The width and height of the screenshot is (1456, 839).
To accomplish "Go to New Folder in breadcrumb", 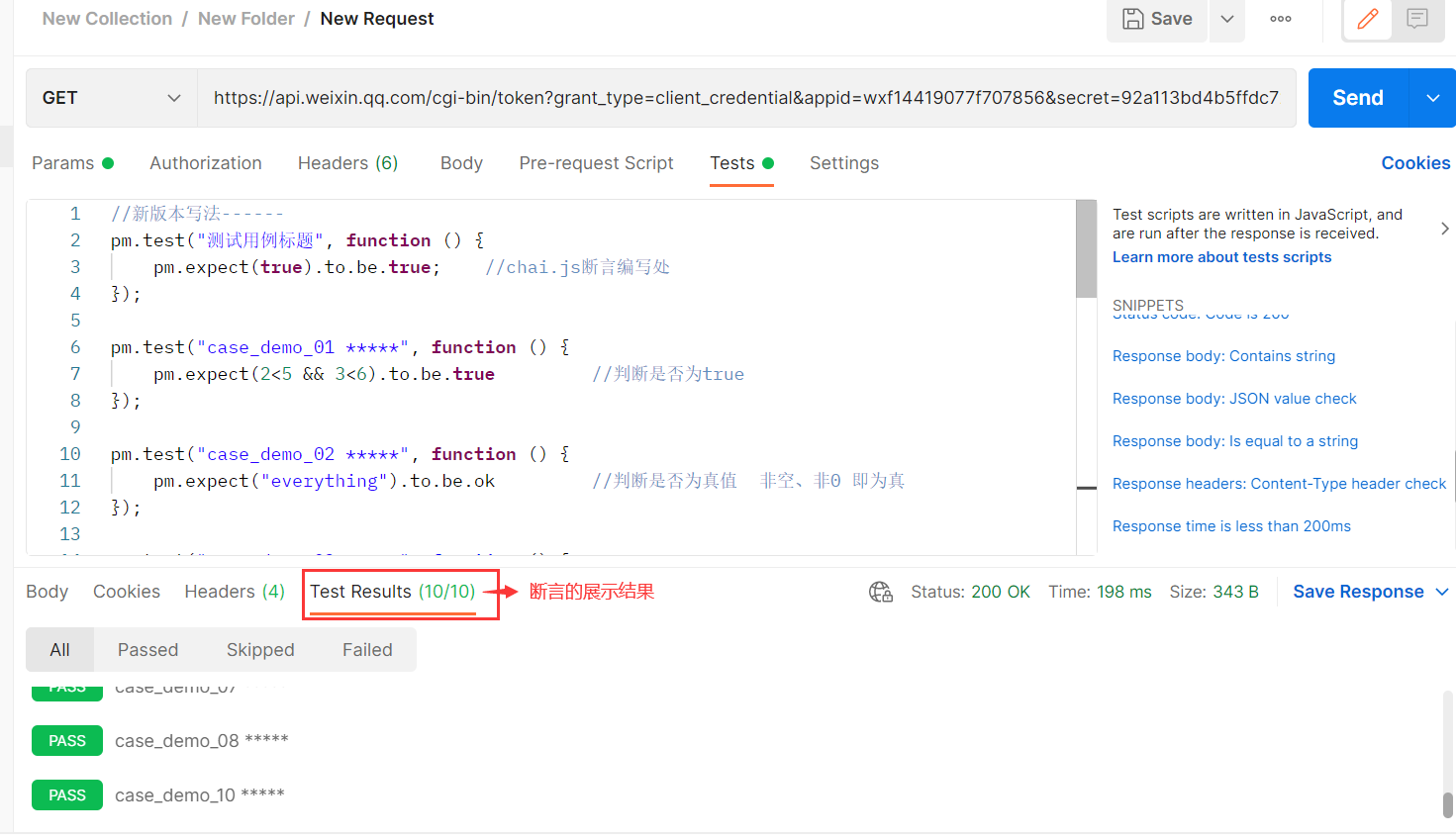I will [x=246, y=19].
